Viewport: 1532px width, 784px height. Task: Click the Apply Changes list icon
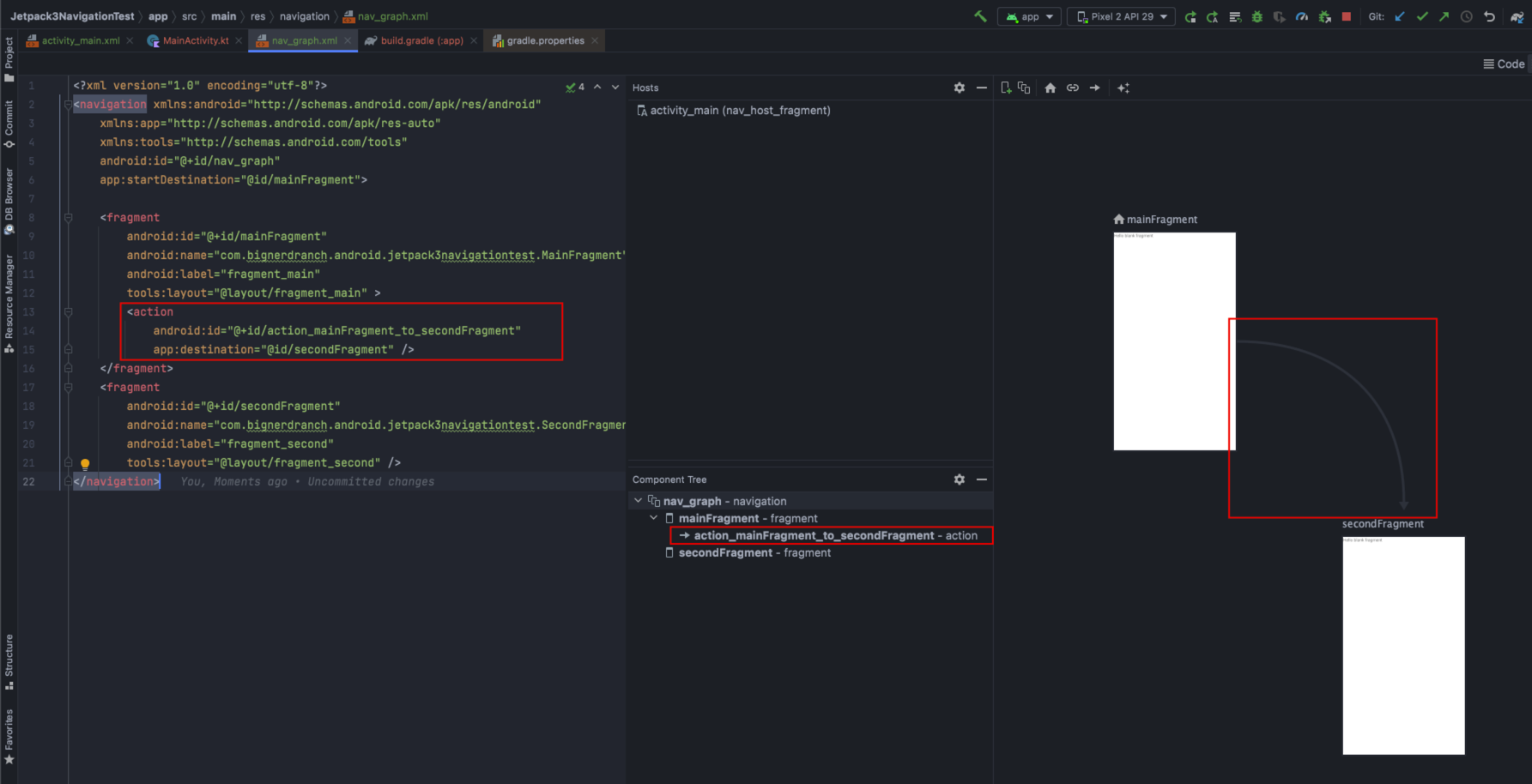pos(1235,16)
